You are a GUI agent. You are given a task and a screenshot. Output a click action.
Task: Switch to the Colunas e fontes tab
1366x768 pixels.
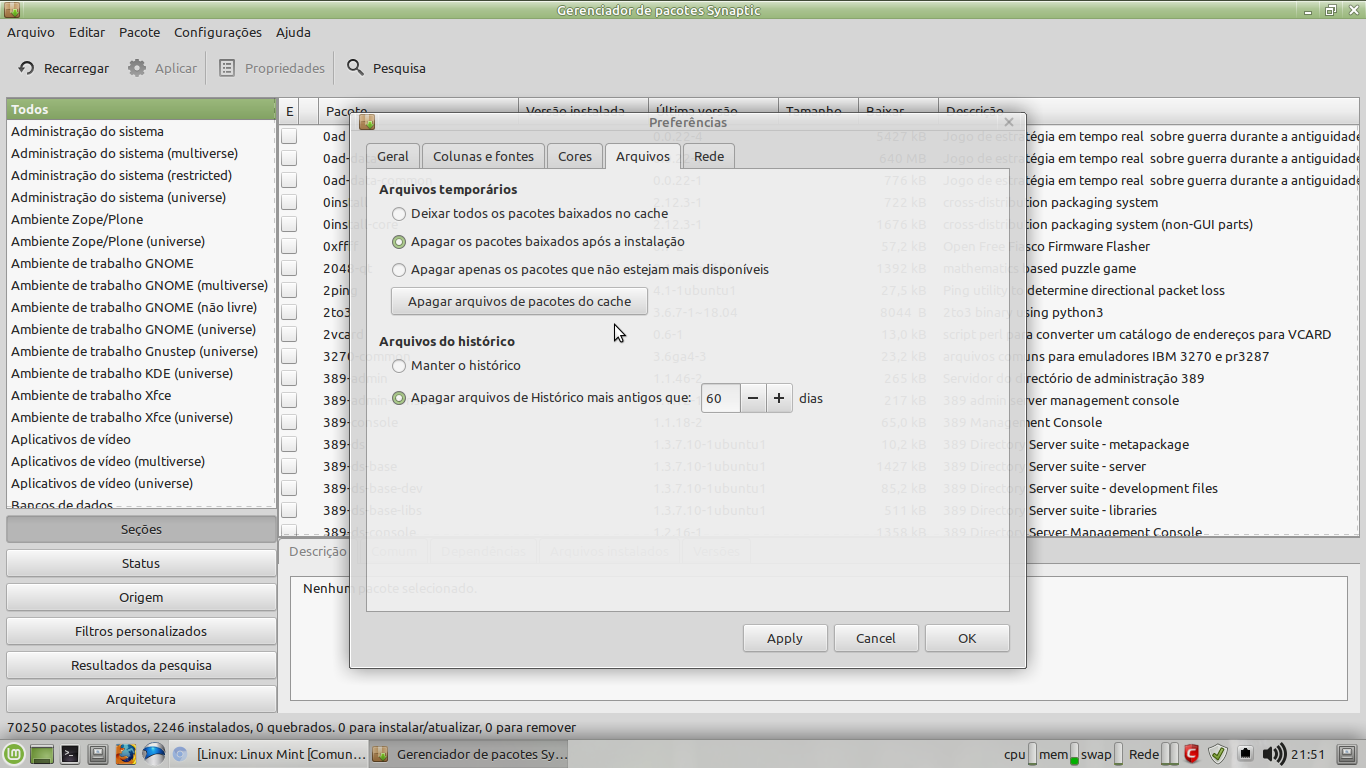coord(483,156)
